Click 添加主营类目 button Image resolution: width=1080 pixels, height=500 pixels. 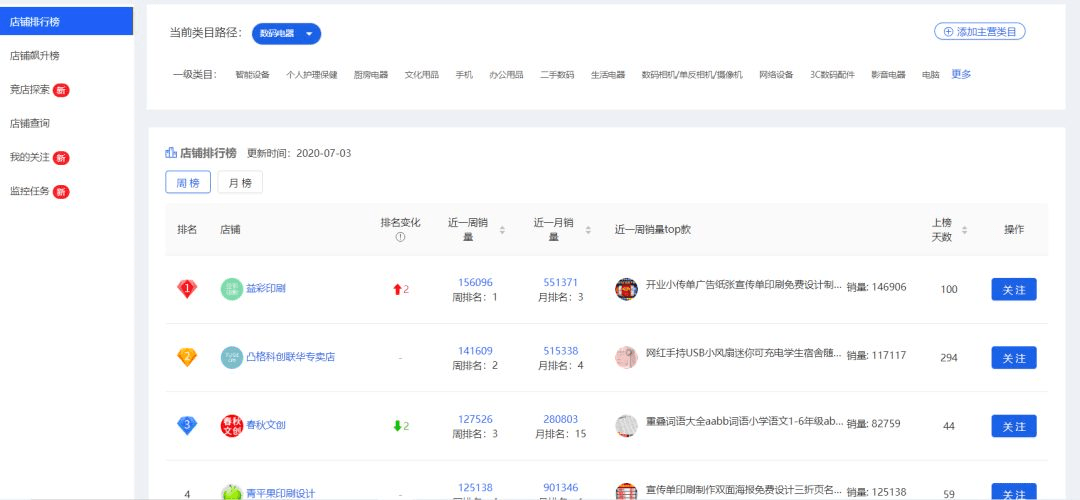coord(979,32)
